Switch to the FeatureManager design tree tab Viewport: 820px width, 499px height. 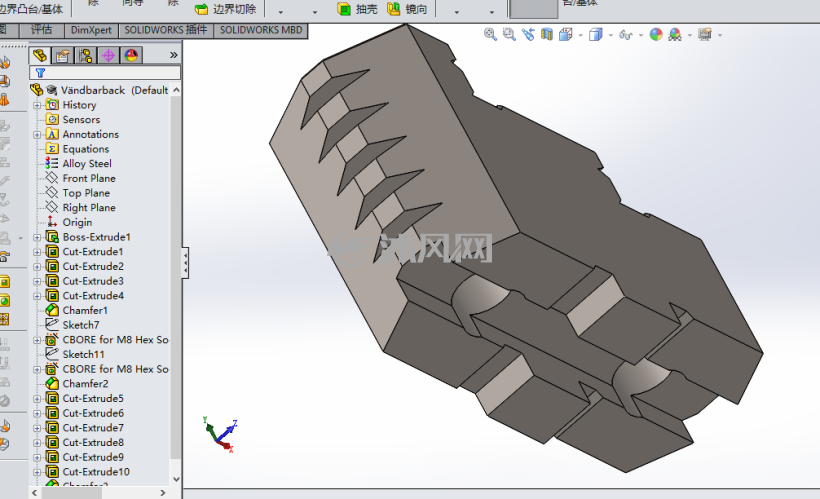[40, 55]
